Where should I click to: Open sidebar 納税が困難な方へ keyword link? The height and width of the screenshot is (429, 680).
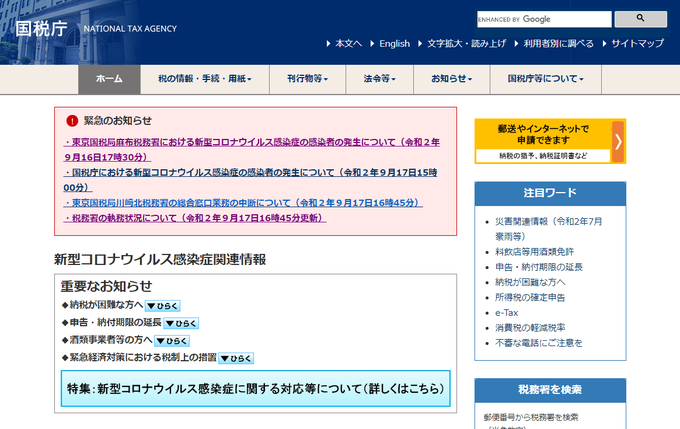(530, 282)
